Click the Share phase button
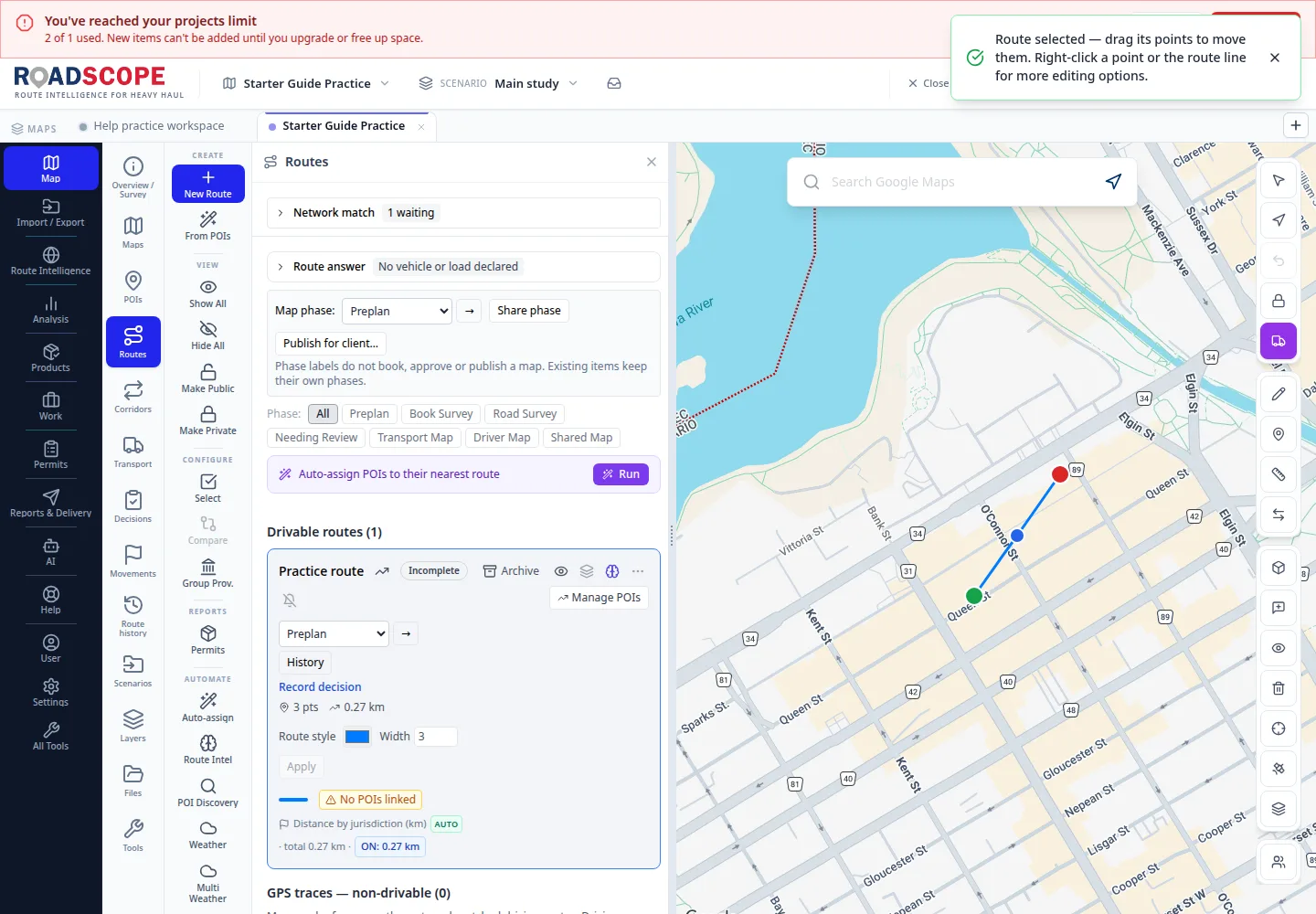1316x914 pixels. pyautogui.click(x=529, y=311)
